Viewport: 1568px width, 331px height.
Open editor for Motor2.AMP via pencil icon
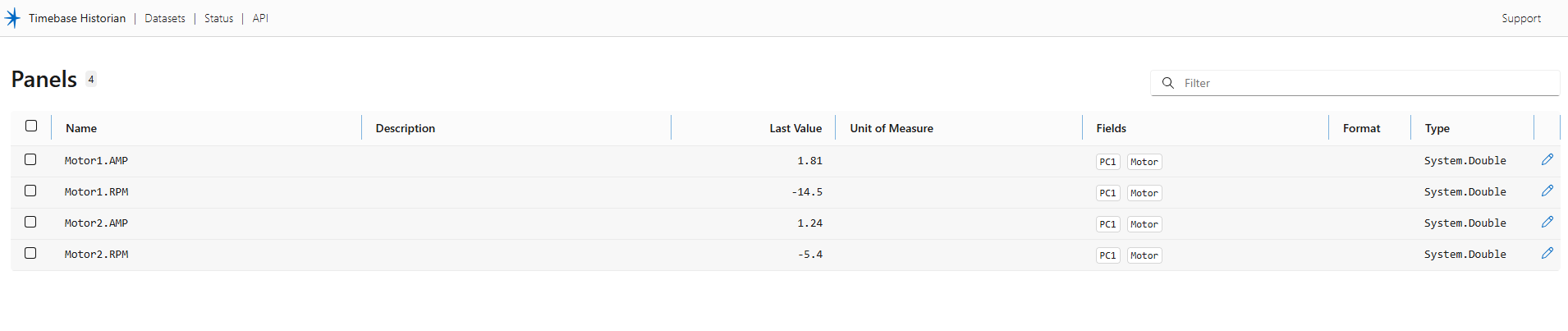[1547, 223]
